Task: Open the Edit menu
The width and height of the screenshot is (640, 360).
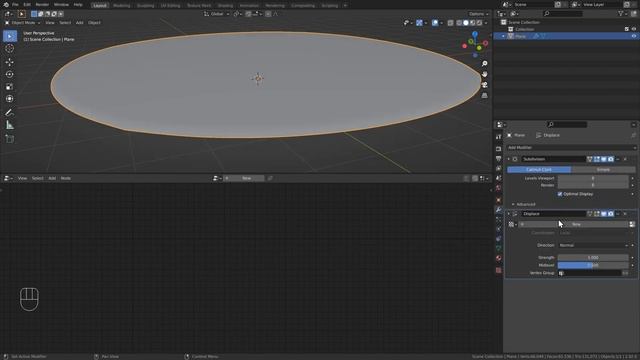Action: tap(27, 5)
